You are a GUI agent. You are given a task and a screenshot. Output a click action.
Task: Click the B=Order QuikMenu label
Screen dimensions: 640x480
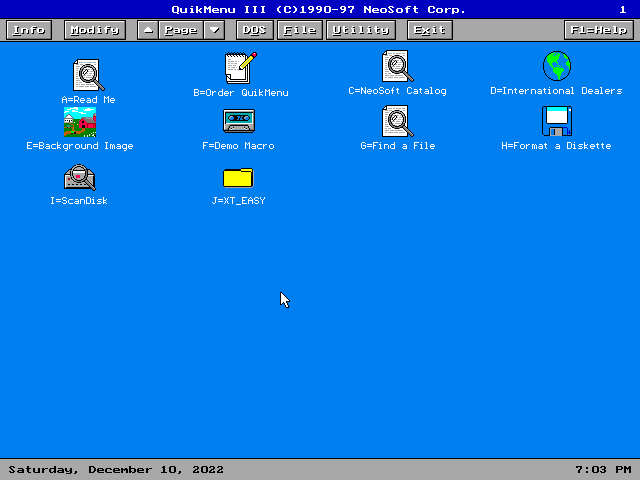(241, 93)
